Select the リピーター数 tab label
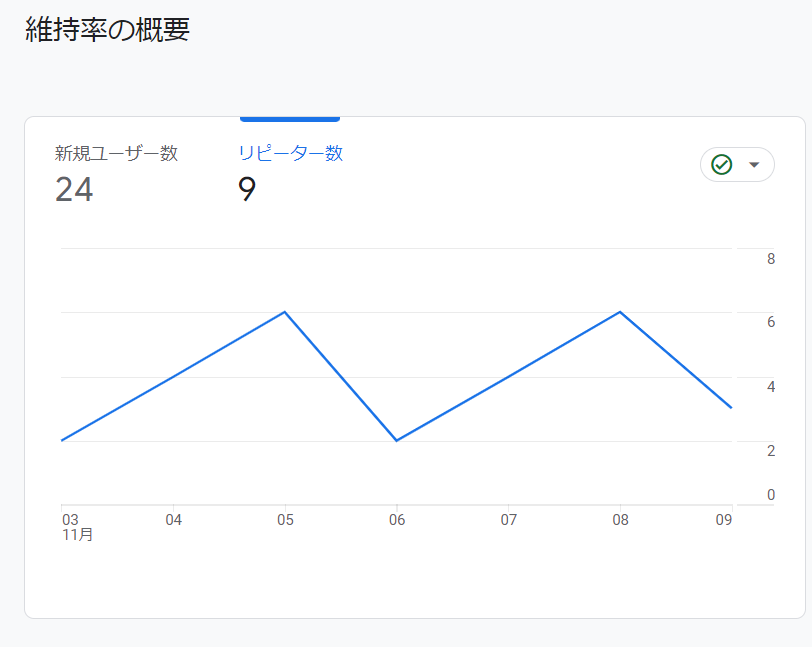Image resolution: width=812 pixels, height=647 pixels. click(291, 153)
